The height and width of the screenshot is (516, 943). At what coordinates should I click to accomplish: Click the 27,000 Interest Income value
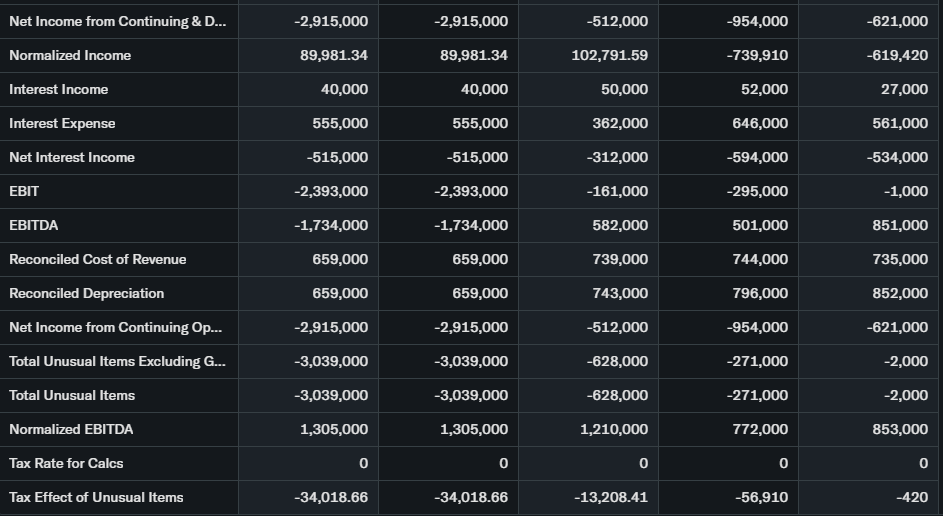coord(903,89)
